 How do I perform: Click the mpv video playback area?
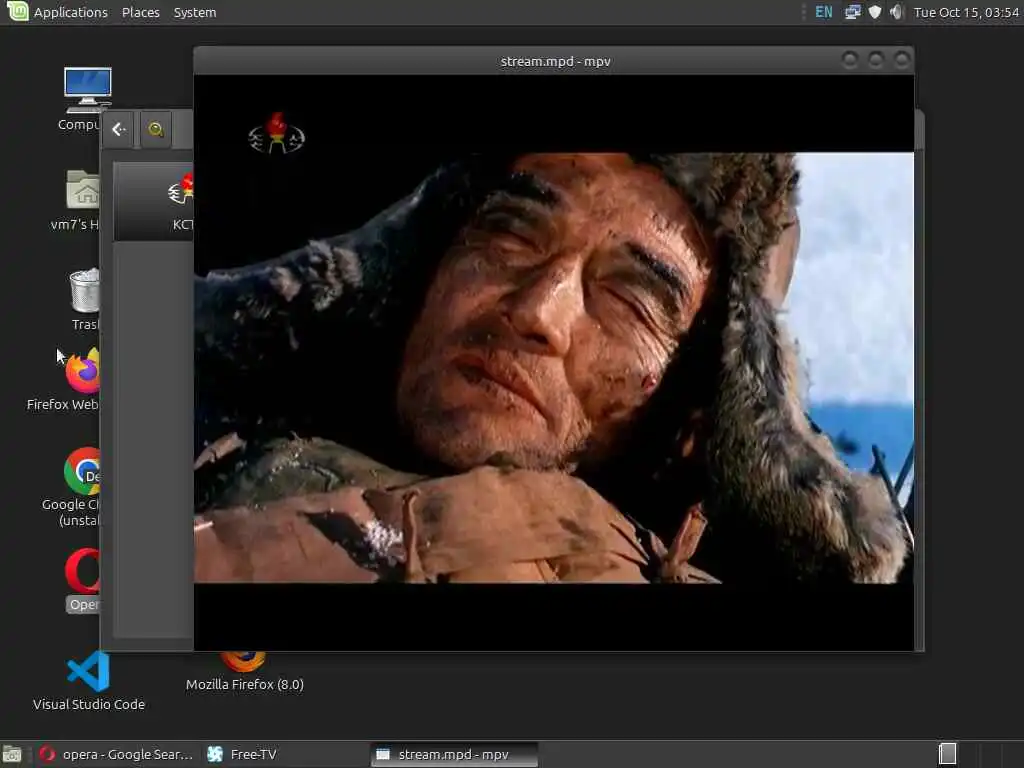click(x=554, y=363)
